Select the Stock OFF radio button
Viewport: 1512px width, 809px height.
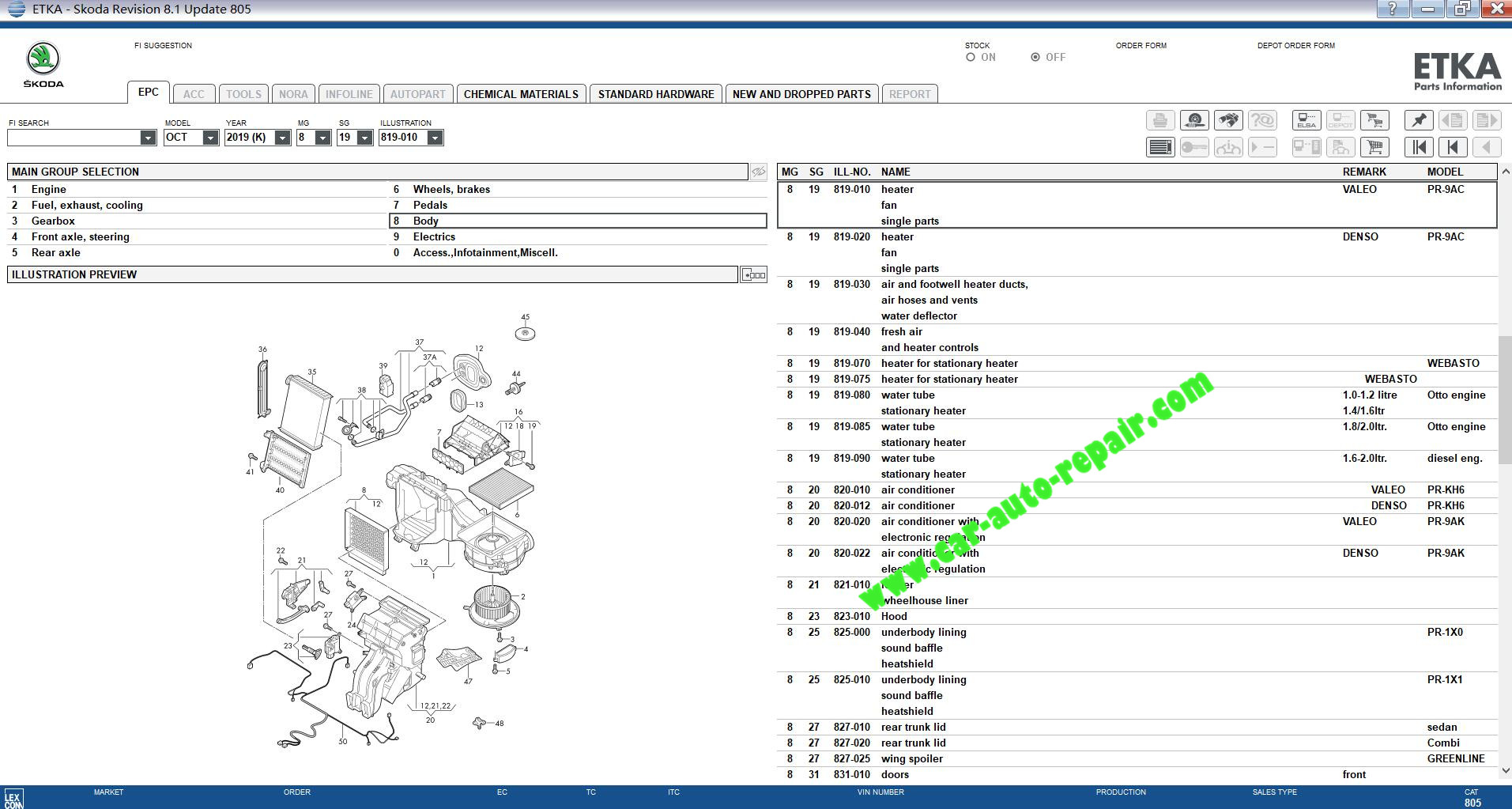(x=1035, y=57)
